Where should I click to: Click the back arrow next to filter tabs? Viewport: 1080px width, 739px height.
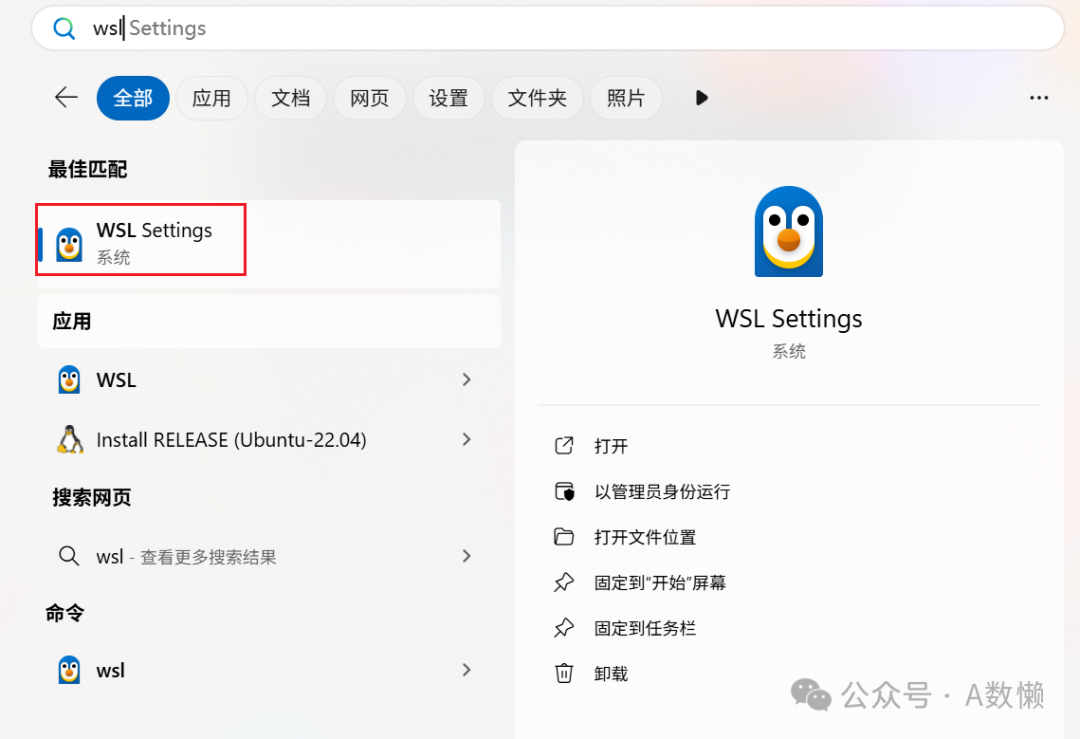(65, 97)
